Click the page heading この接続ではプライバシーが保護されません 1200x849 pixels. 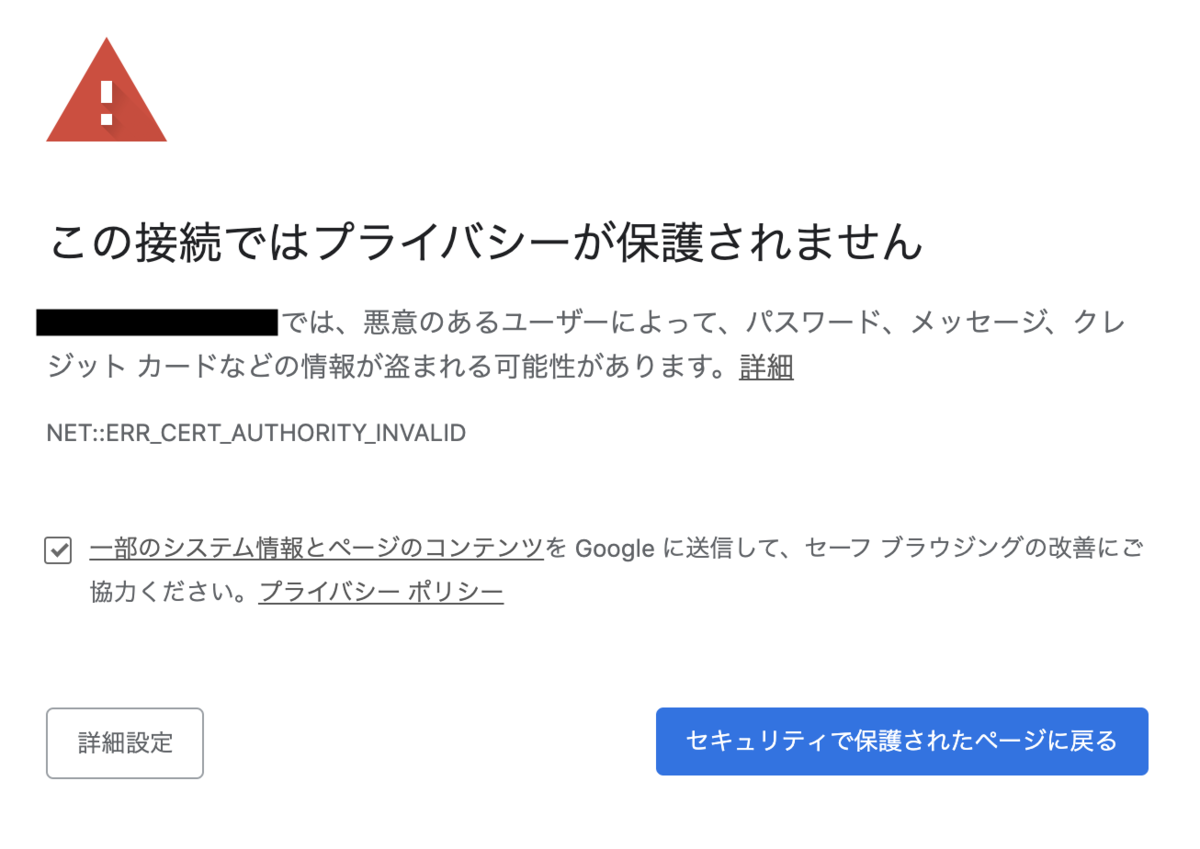tap(487, 239)
